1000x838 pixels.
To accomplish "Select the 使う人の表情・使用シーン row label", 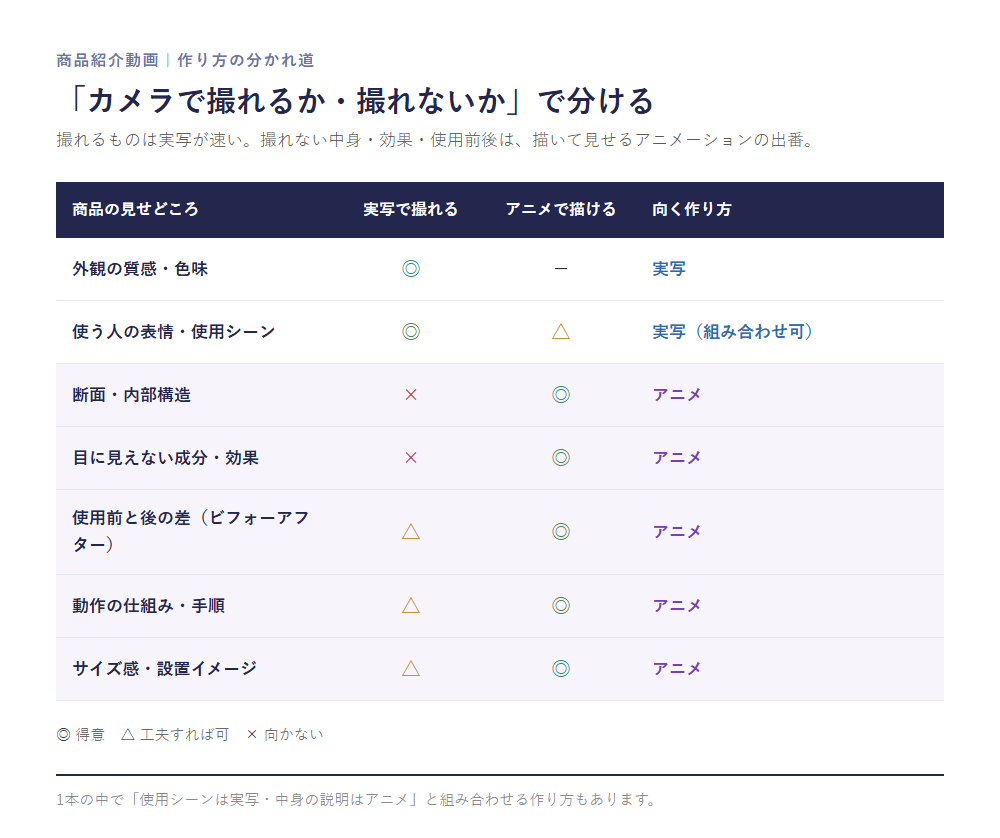I will point(173,332).
